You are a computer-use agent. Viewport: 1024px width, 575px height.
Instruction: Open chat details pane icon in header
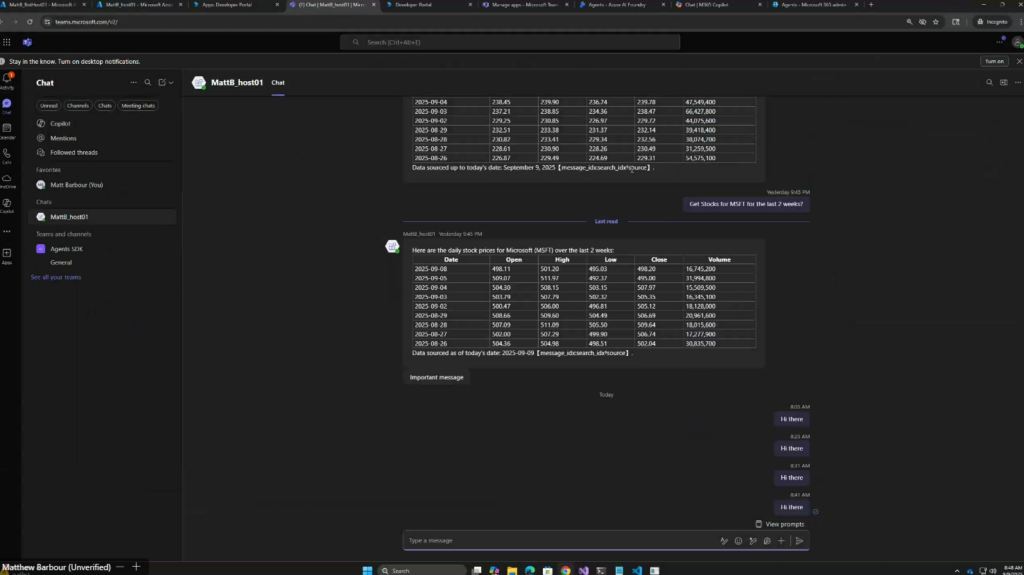point(1004,82)
